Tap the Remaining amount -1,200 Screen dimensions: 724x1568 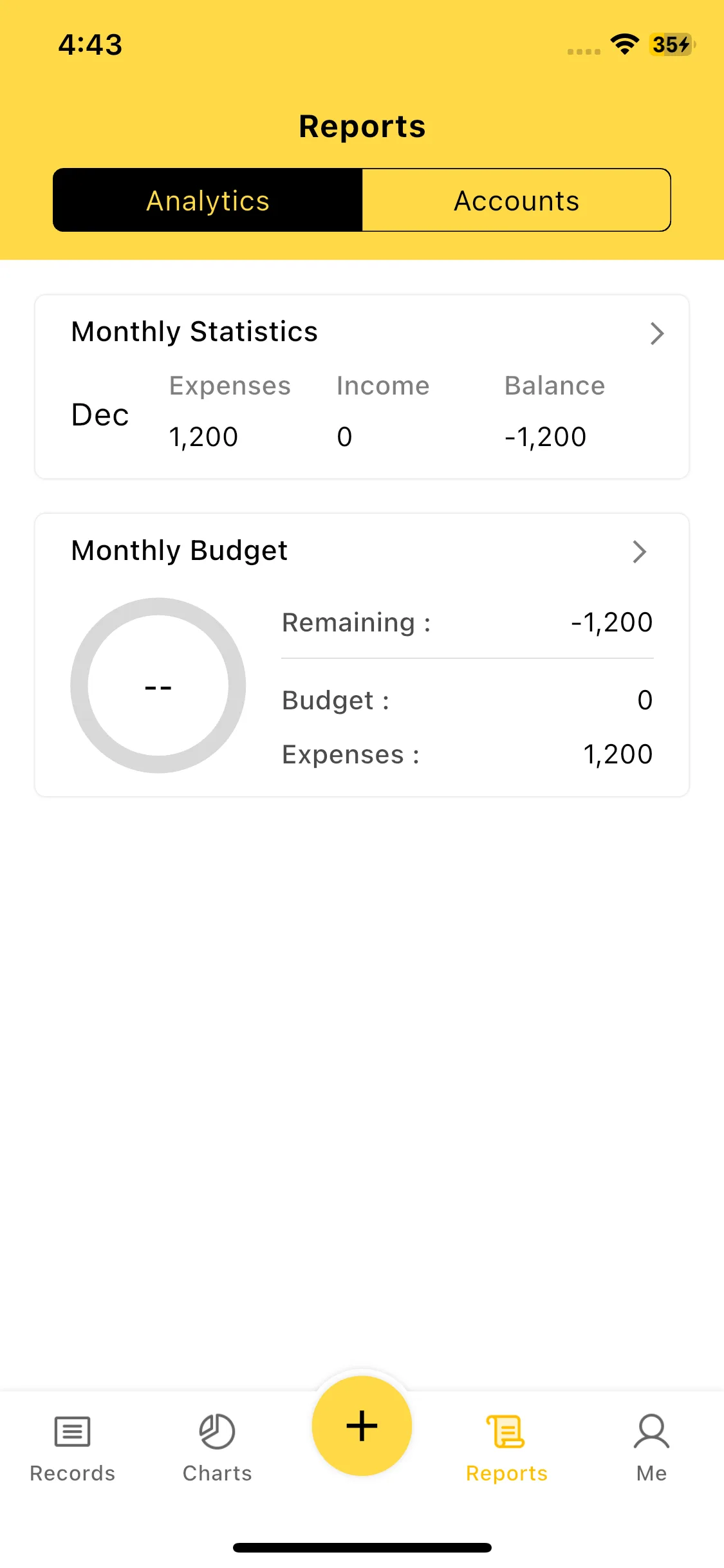(x=611, y=622)
